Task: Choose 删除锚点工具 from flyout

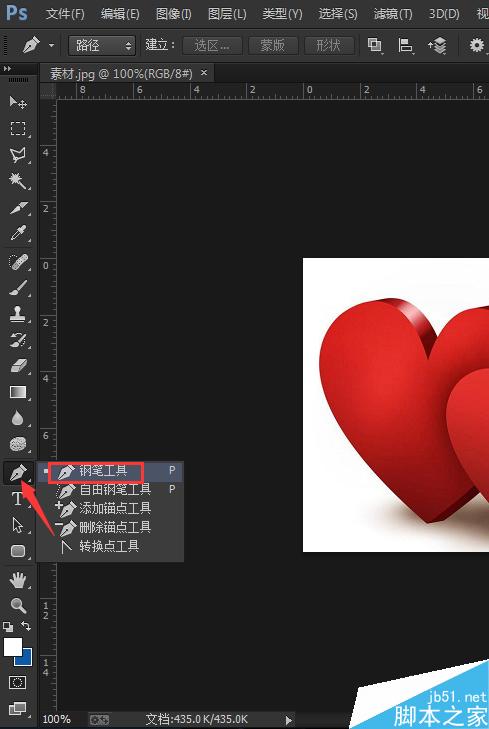Action: point(110,527)
